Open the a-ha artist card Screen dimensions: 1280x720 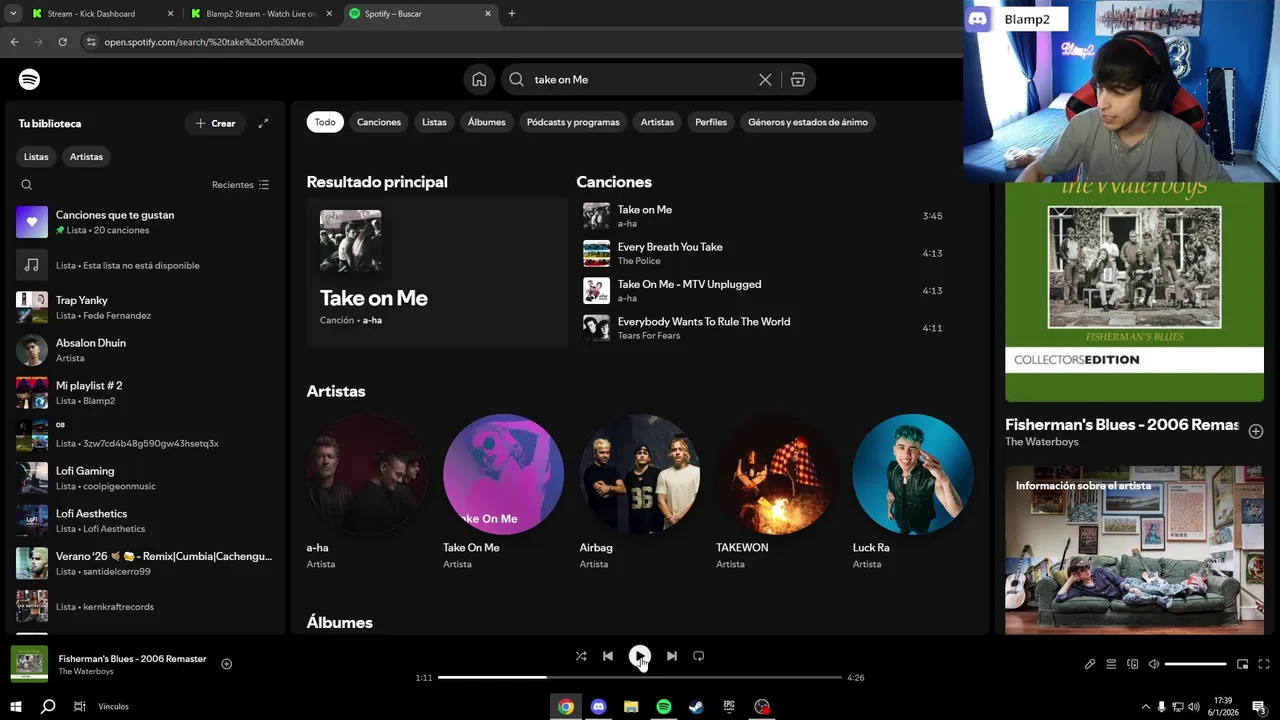[x=367, y=492]
